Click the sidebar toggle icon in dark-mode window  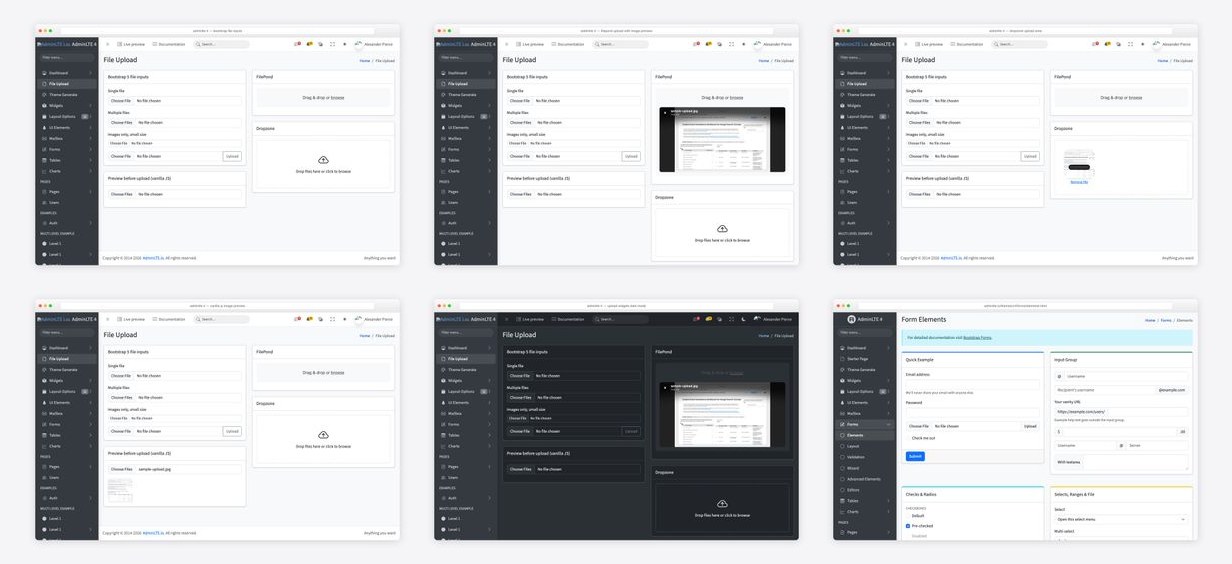tap(506, 319)
